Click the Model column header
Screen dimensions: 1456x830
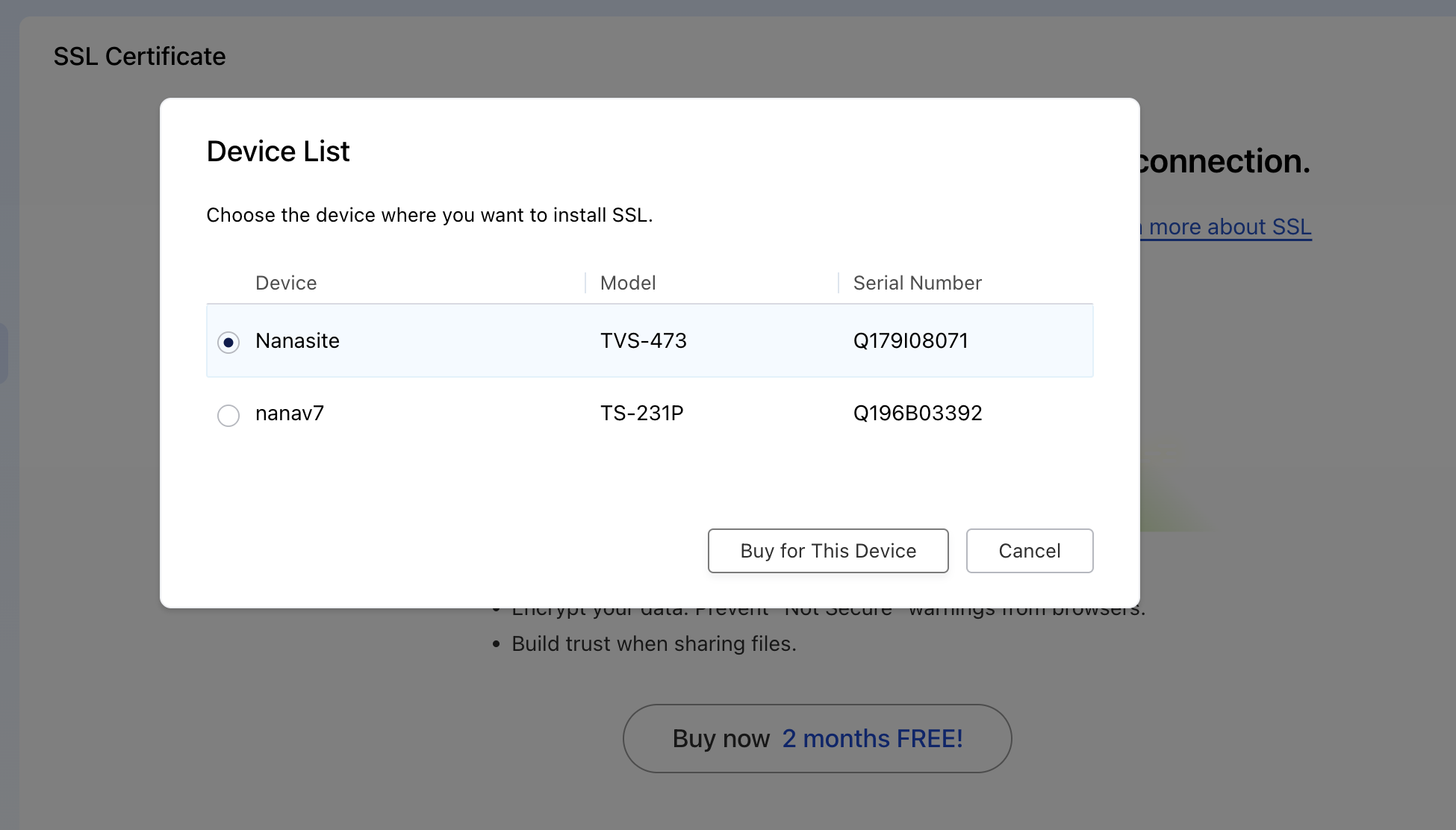point(628,283)
